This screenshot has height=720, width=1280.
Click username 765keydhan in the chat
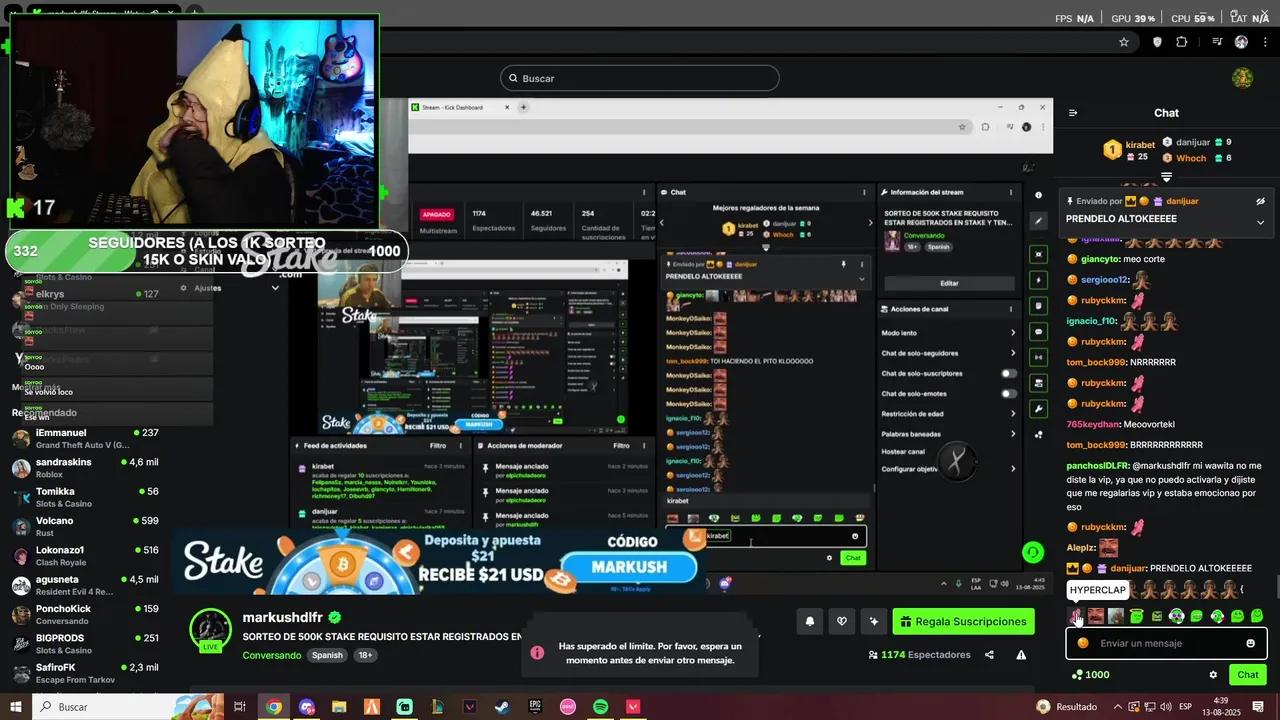click(1093, 424)
